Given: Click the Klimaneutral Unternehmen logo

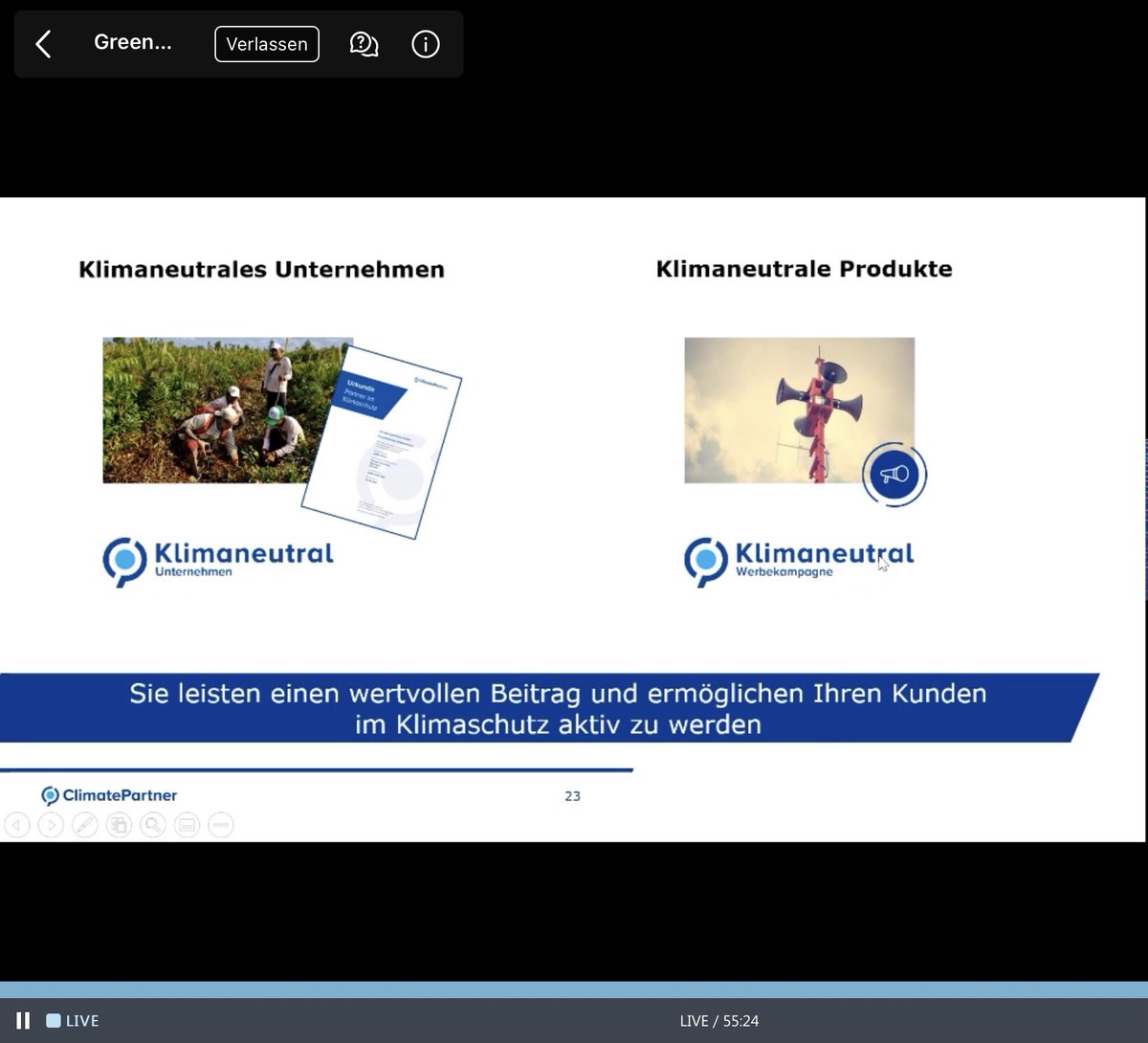Looking at the screenshot, I should pyautogui.click(x=218, y=561).
